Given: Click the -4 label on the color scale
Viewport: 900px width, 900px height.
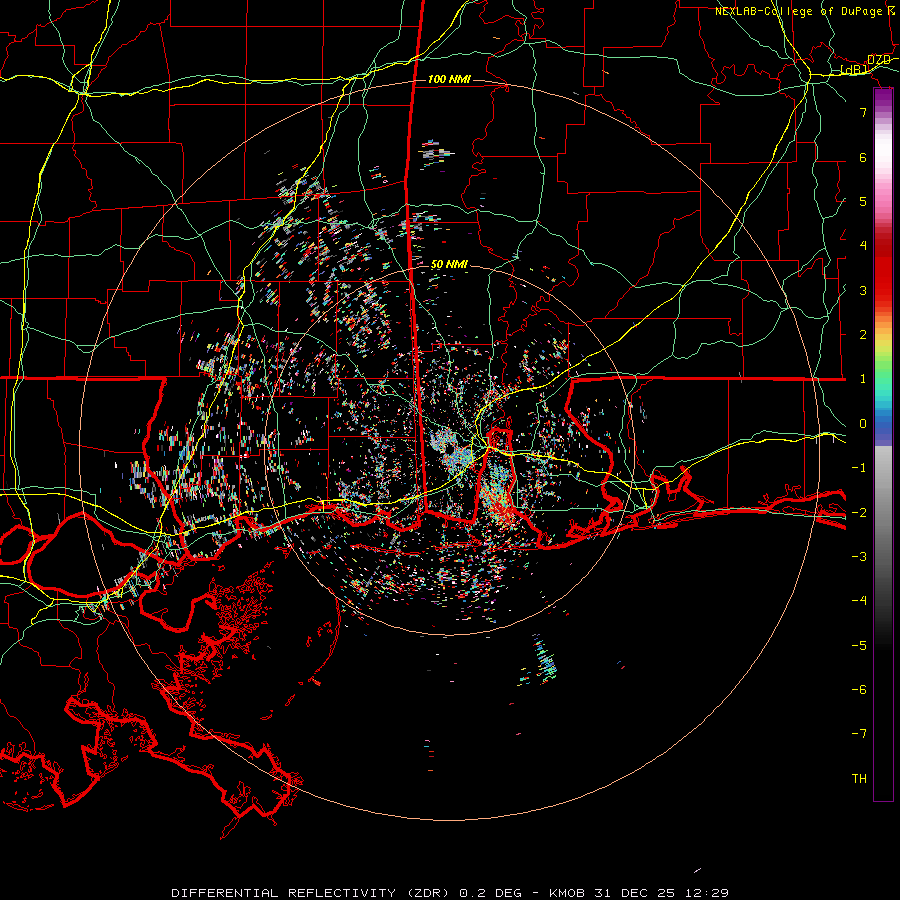Looking at the screenshot, I should coord(859,601).
